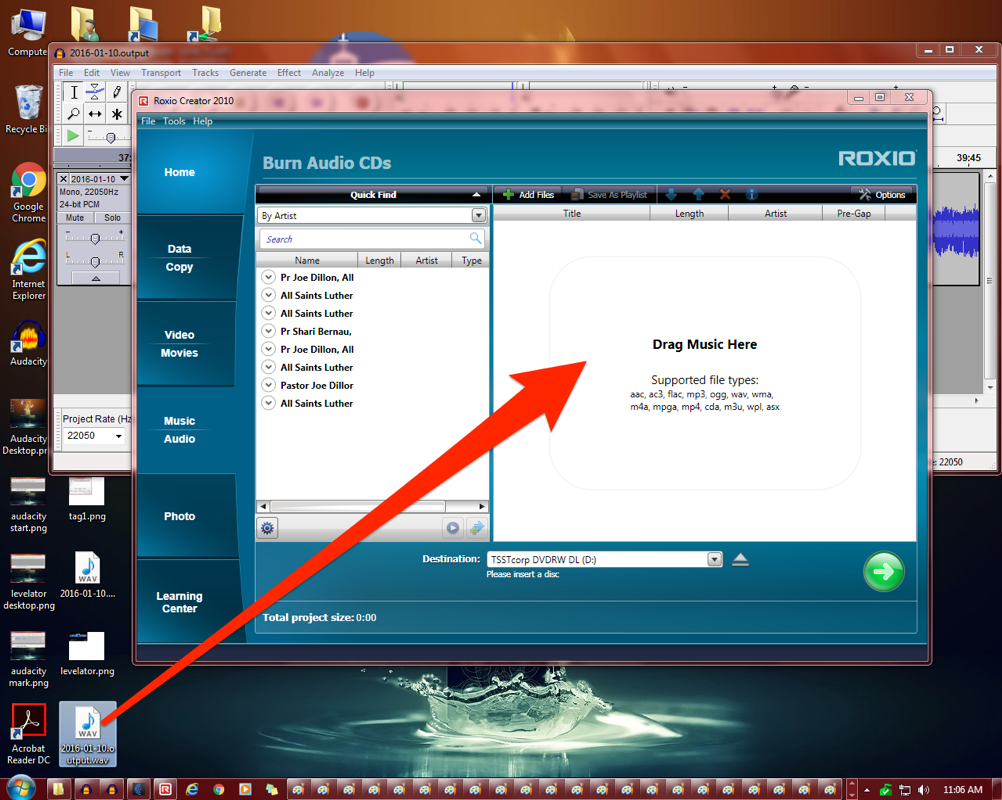1002x800 pixels.
Task: Open Google Chrome desktop shortcut
Action: point(29,192)
